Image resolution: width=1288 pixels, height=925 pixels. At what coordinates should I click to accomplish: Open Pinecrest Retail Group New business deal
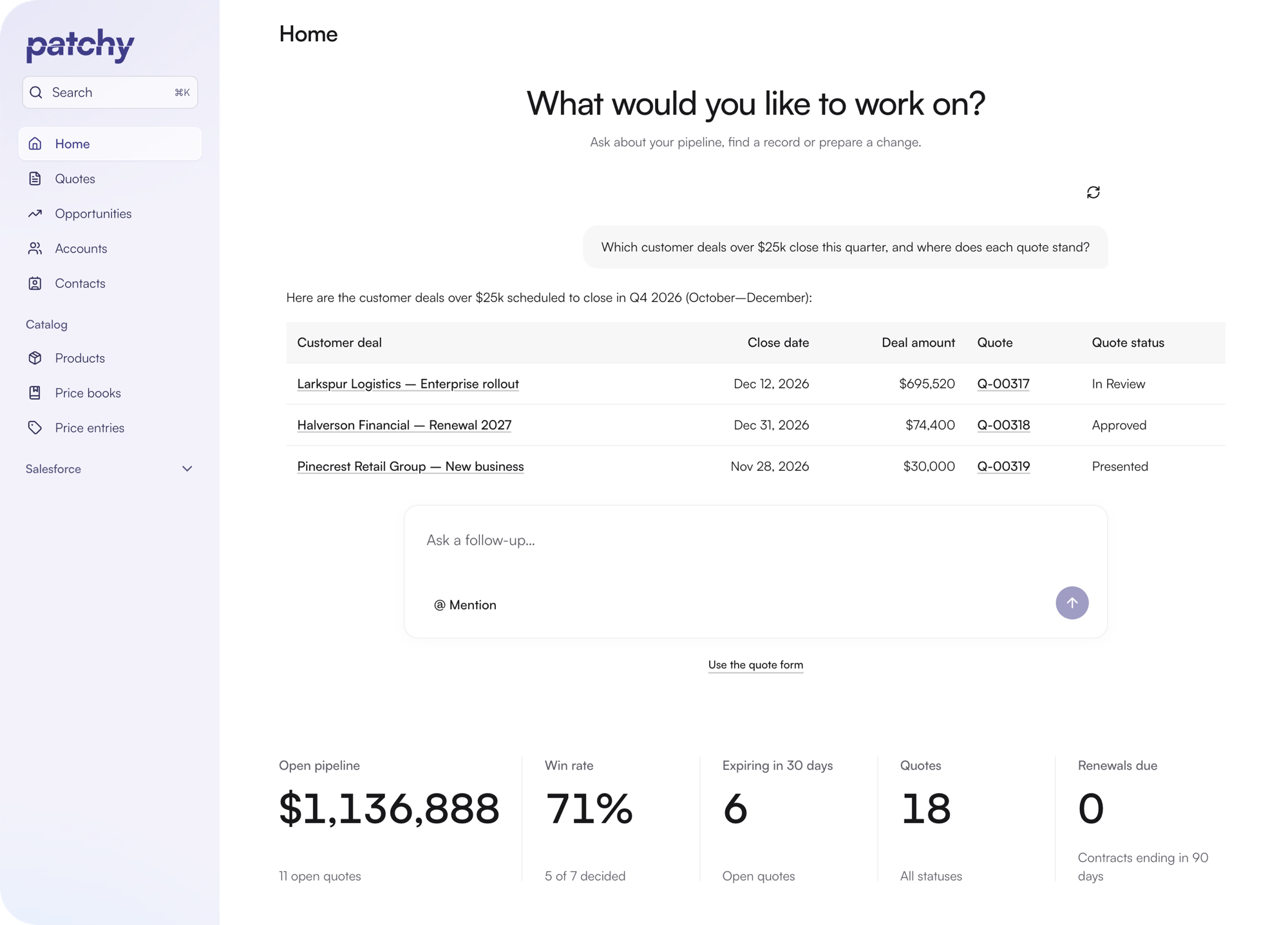pos(410,466)
